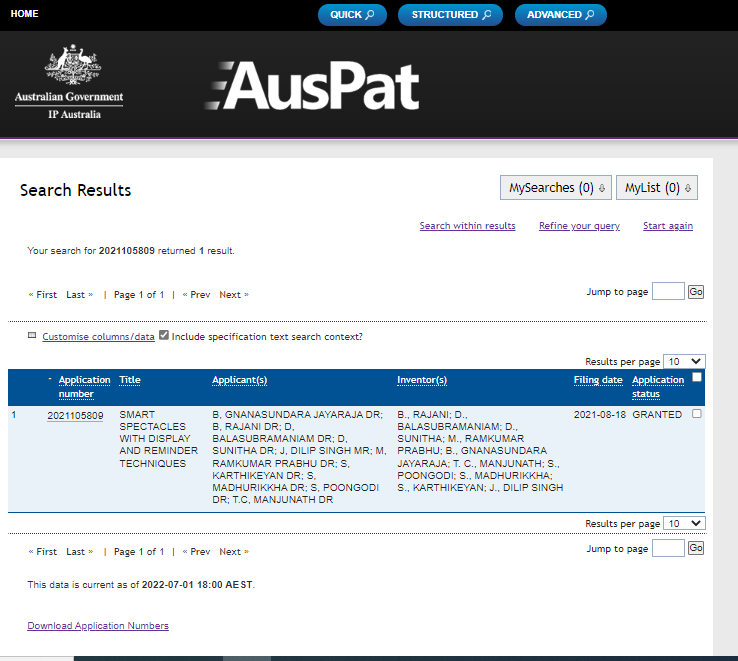
Task: Sort by Applicant(s) column header
Action: click(x=240, y=380)
